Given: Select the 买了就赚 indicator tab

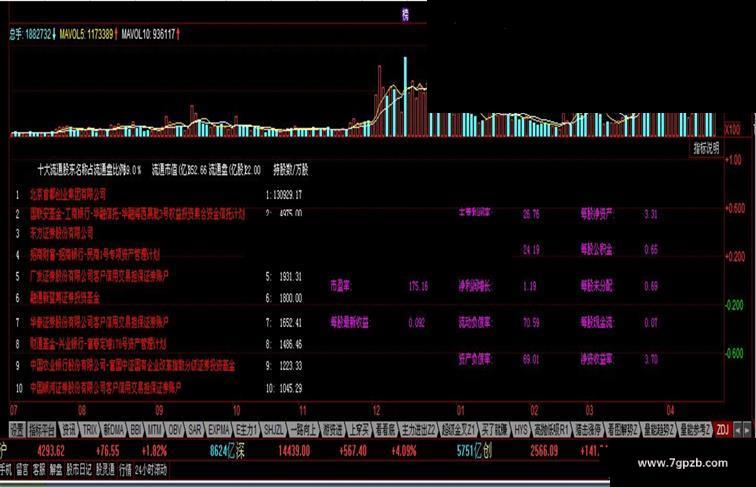Looking at the screenshot, I should point(495,430).
